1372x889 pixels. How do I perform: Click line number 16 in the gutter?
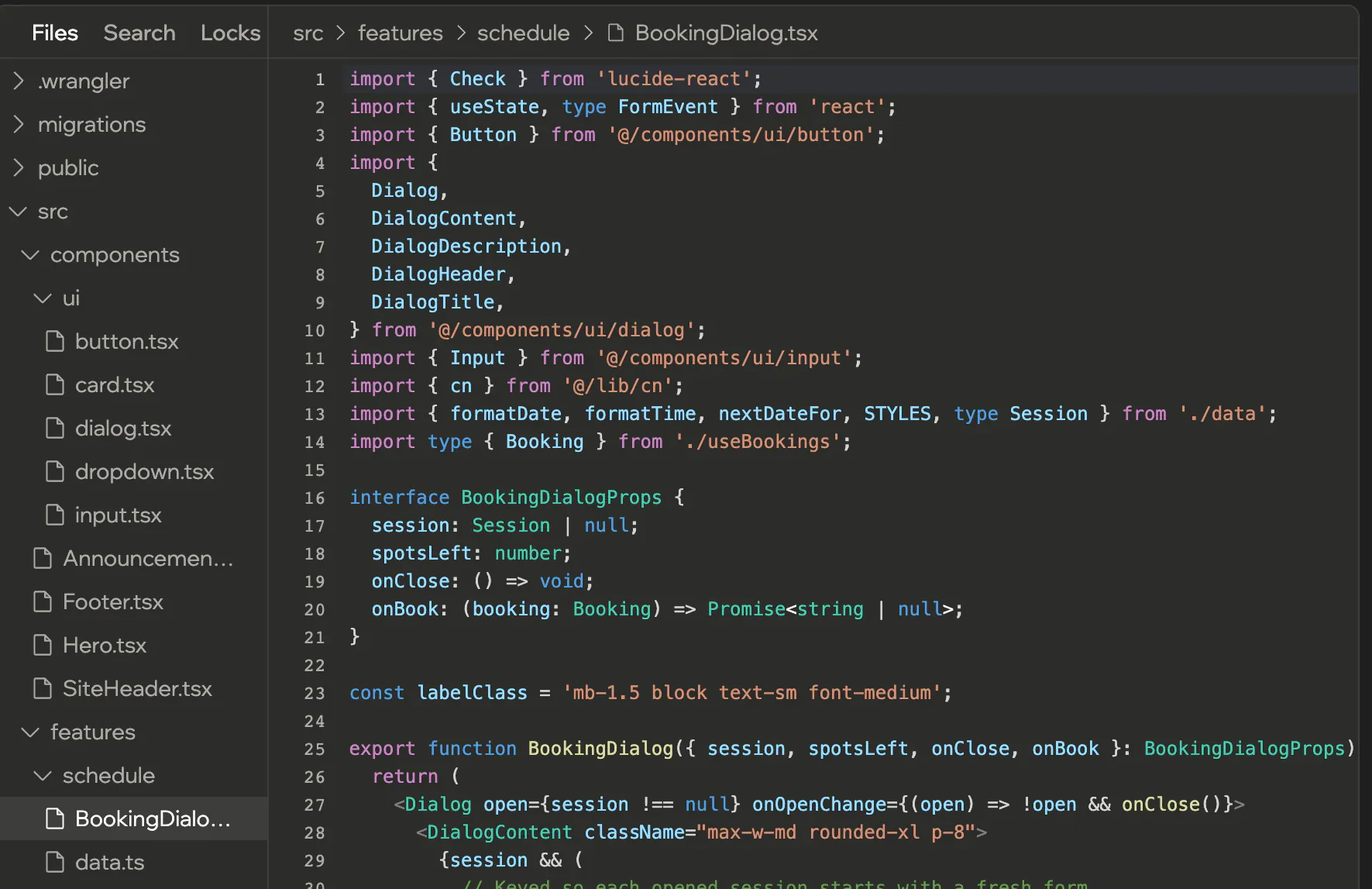click(x=315, y=498)
